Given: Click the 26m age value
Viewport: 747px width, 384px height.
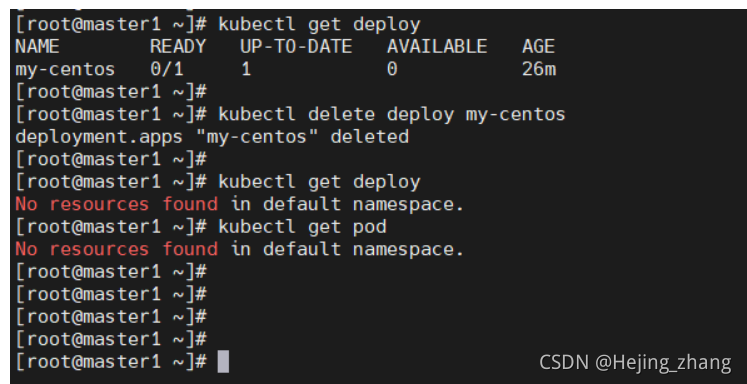Looking at the screenshot, I should [539, 70].
